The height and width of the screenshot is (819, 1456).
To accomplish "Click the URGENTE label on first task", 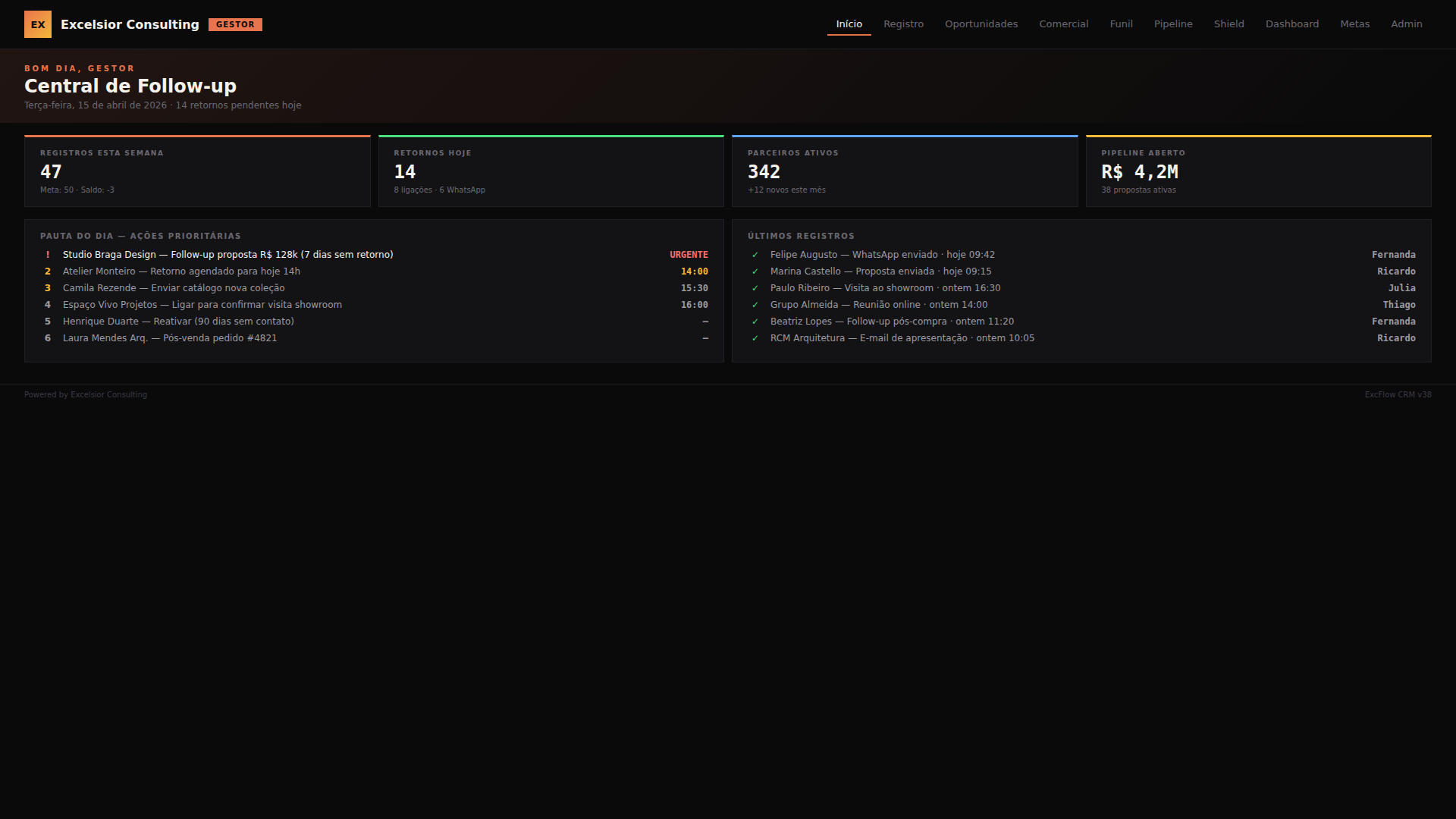I will (x=689, y=255).
